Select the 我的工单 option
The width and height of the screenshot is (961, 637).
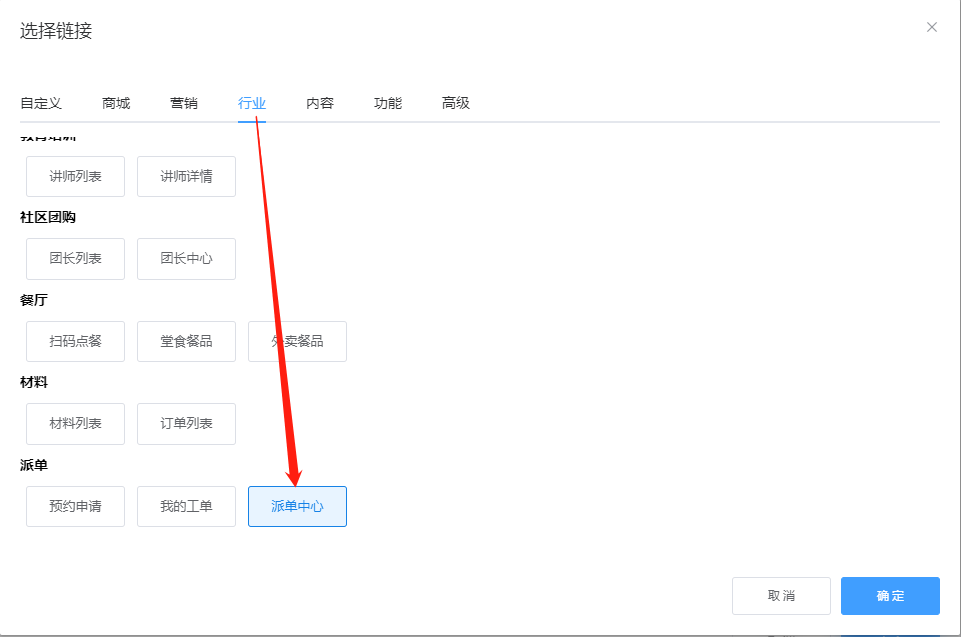(186, 506)
